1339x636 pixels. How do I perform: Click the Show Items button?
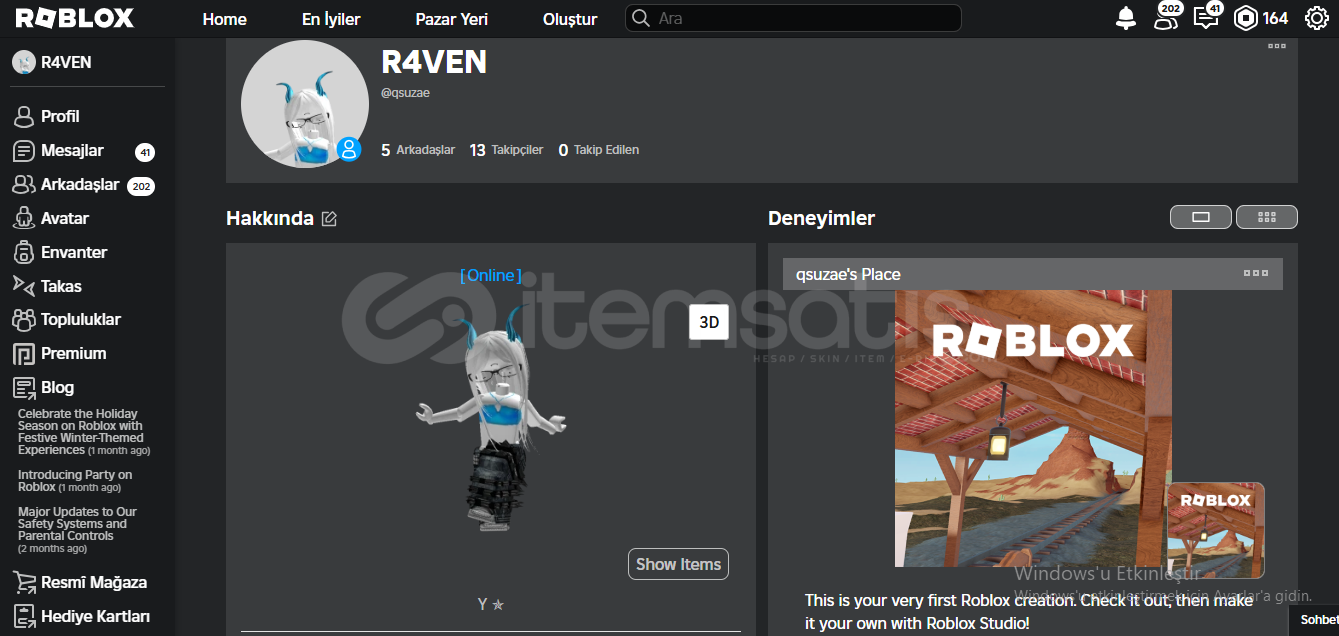pos(678,564)
